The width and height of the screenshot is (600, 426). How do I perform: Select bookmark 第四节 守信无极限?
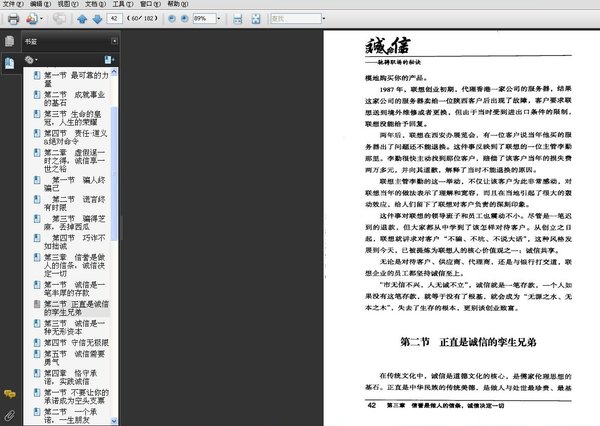tap(76, 343)
